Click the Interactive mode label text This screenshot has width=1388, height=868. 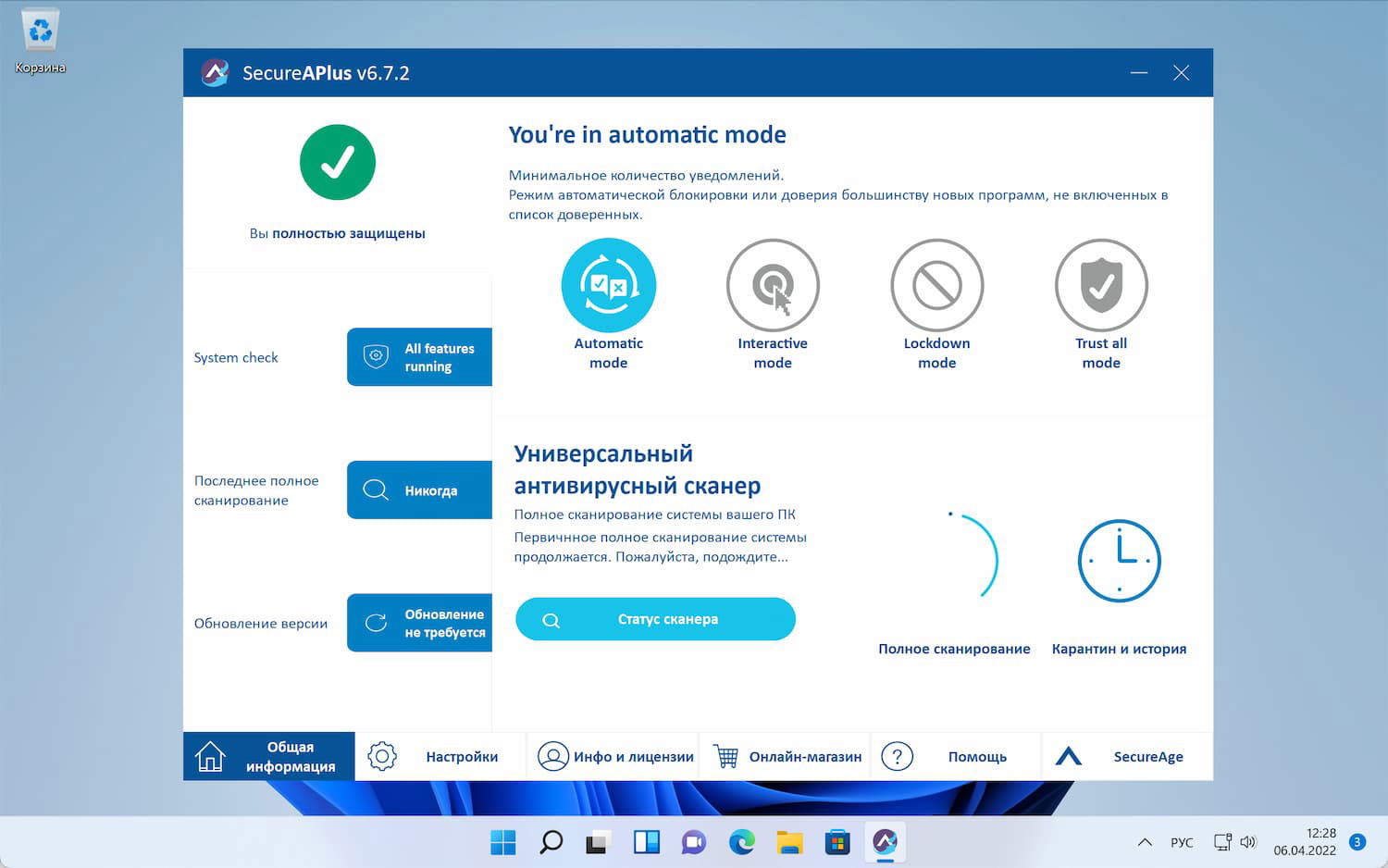click(x=773, y=353)
